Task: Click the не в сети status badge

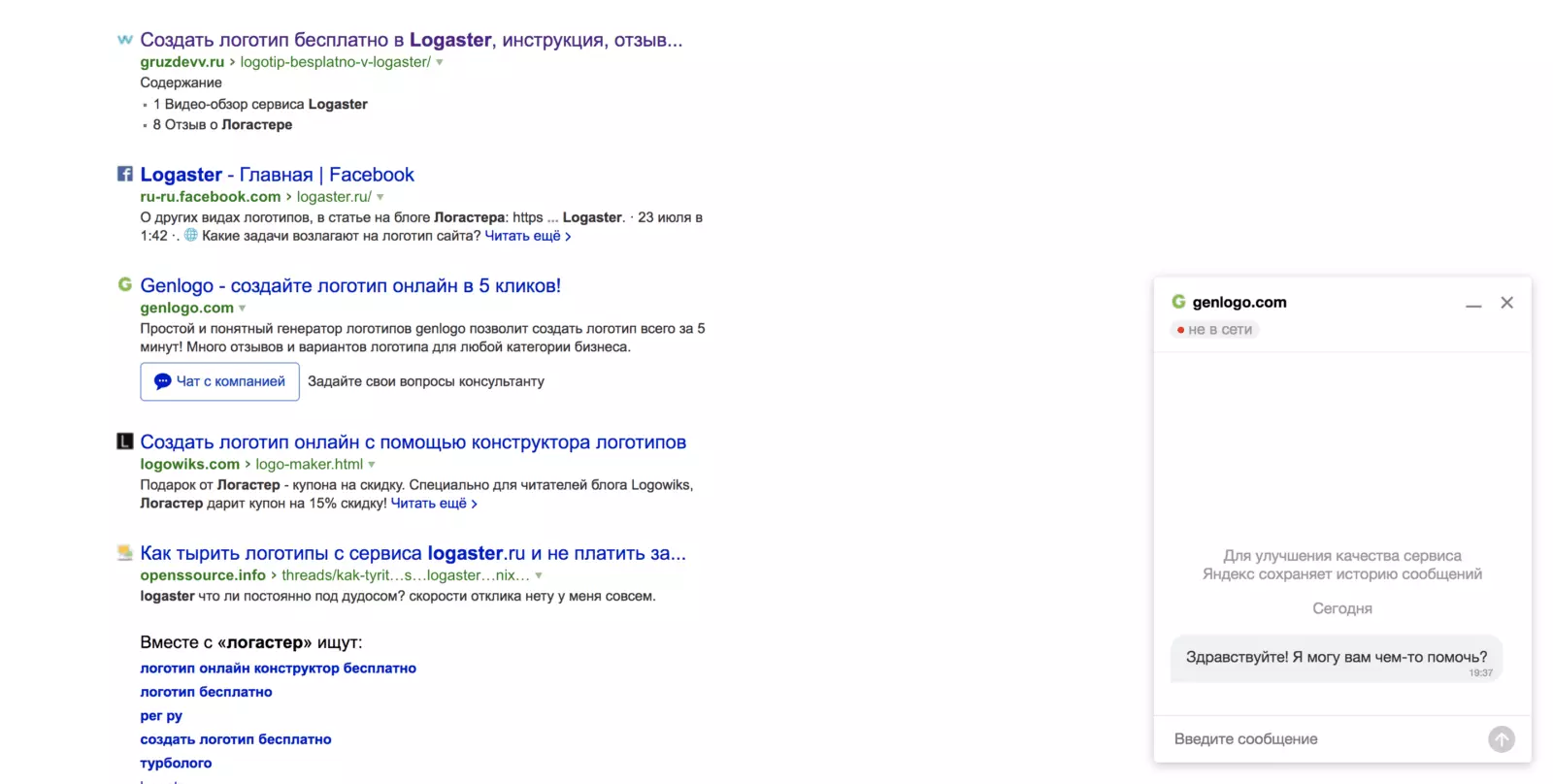Action: [x=1214, y=330]
